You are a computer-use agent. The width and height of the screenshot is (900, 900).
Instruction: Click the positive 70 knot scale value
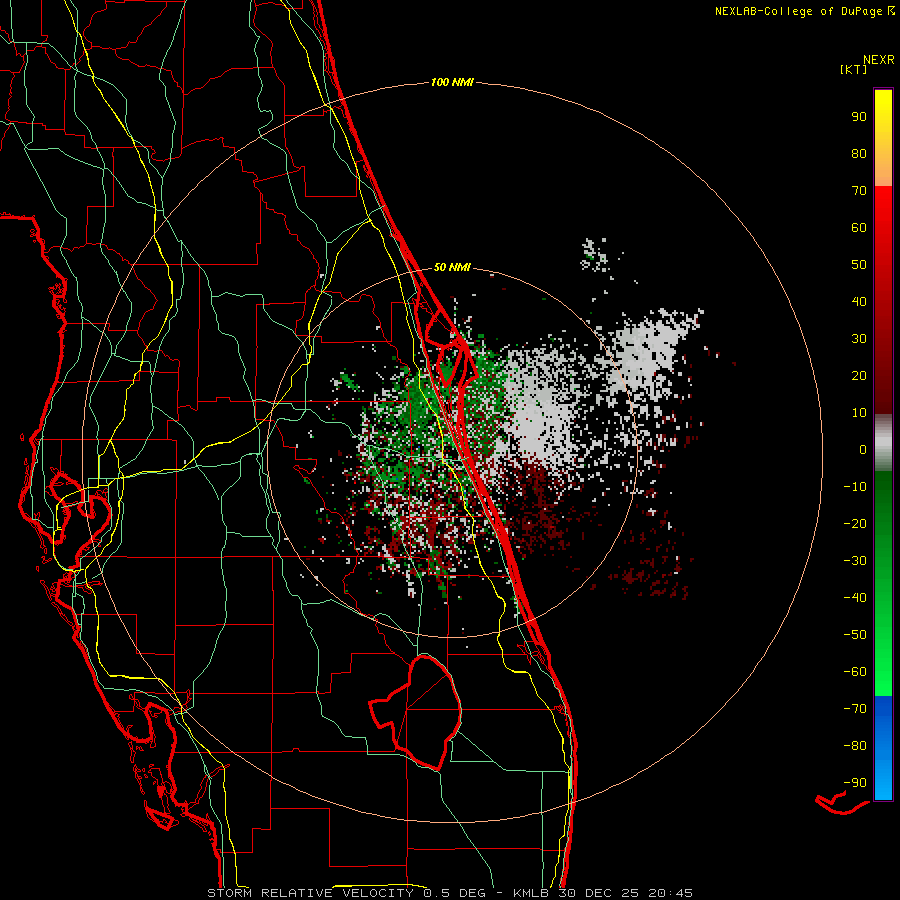[859, 191]
